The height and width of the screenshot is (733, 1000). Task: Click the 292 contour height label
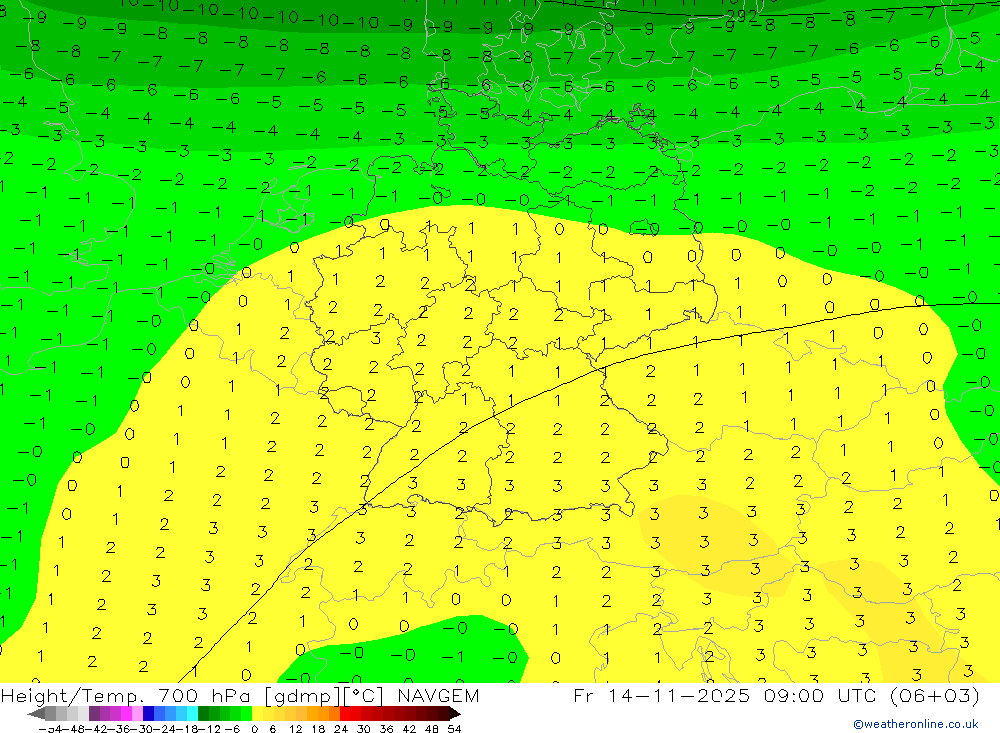pyautogui.click(x=742, y=16)
